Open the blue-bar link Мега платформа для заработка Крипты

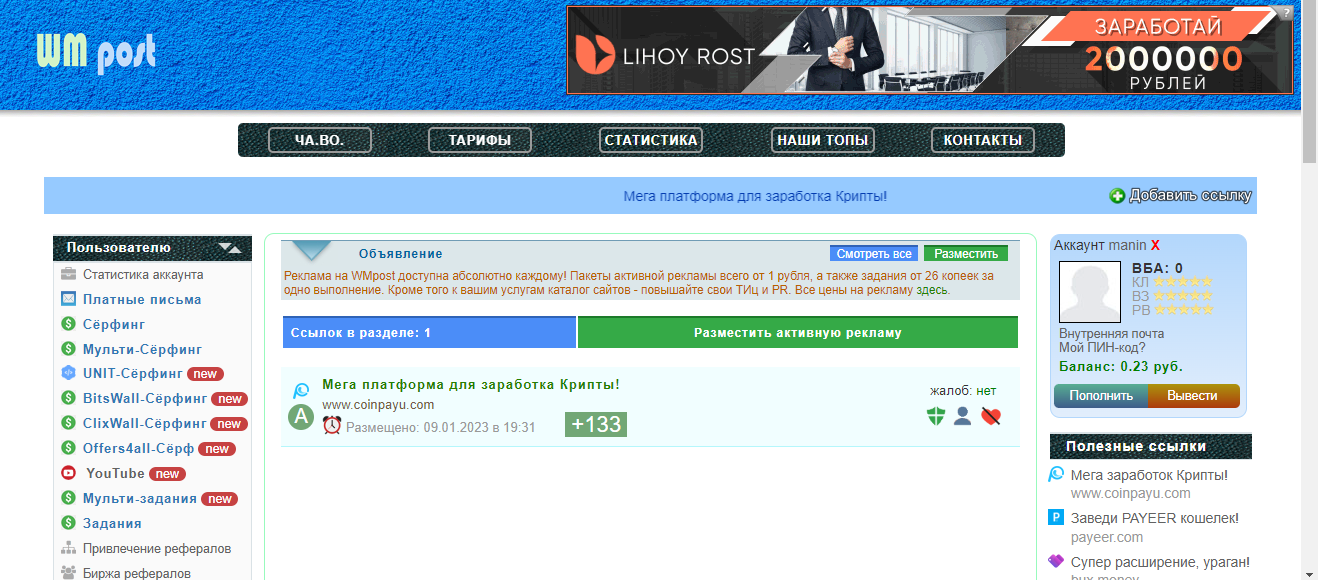(x=755, y=196)
